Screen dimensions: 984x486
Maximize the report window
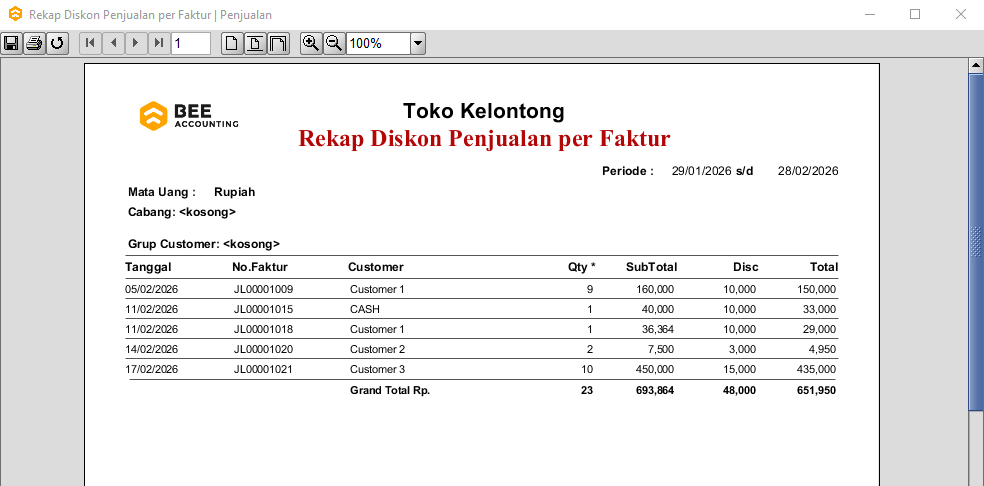915,14
